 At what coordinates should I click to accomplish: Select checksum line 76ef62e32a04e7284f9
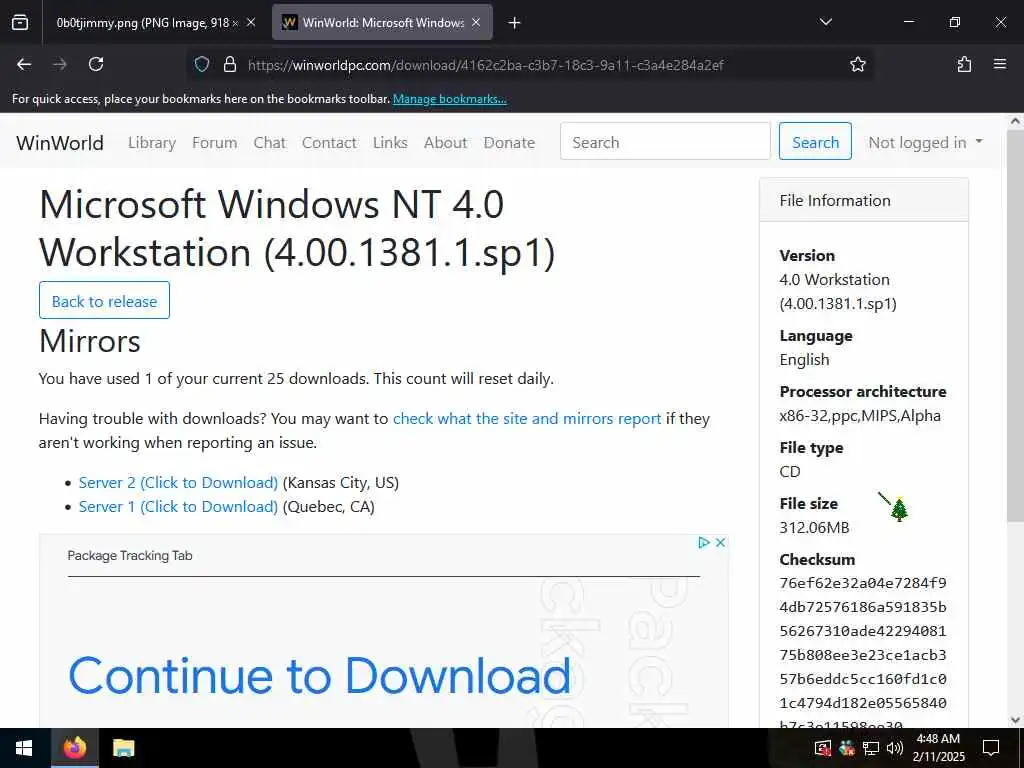tap(863, 583)
